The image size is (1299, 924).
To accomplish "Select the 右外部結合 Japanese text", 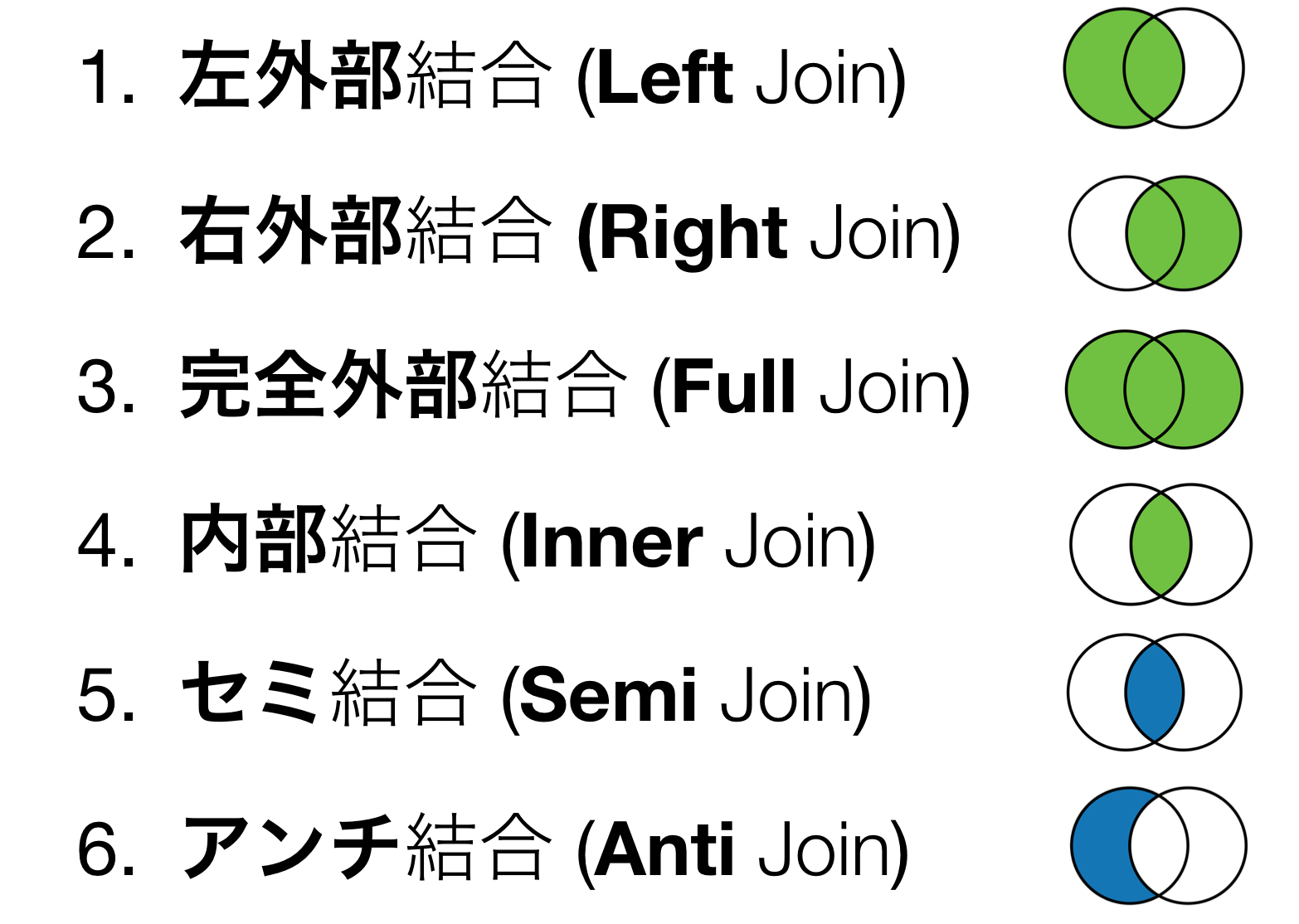I will 363,231.
